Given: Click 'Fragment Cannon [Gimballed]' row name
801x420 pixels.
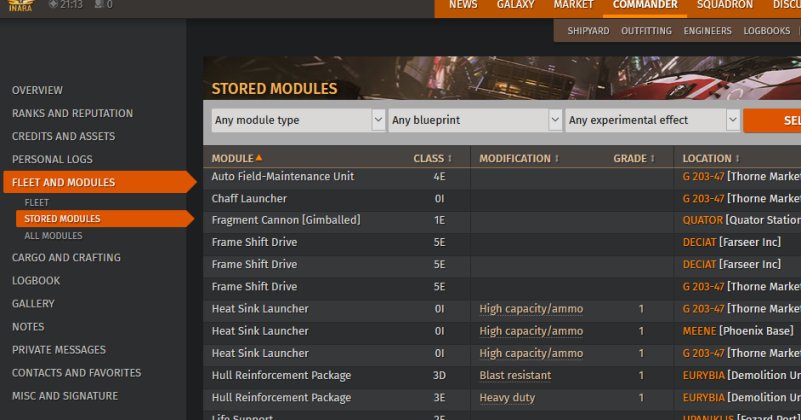Looking at the screenshot, I should click(286, 220).
